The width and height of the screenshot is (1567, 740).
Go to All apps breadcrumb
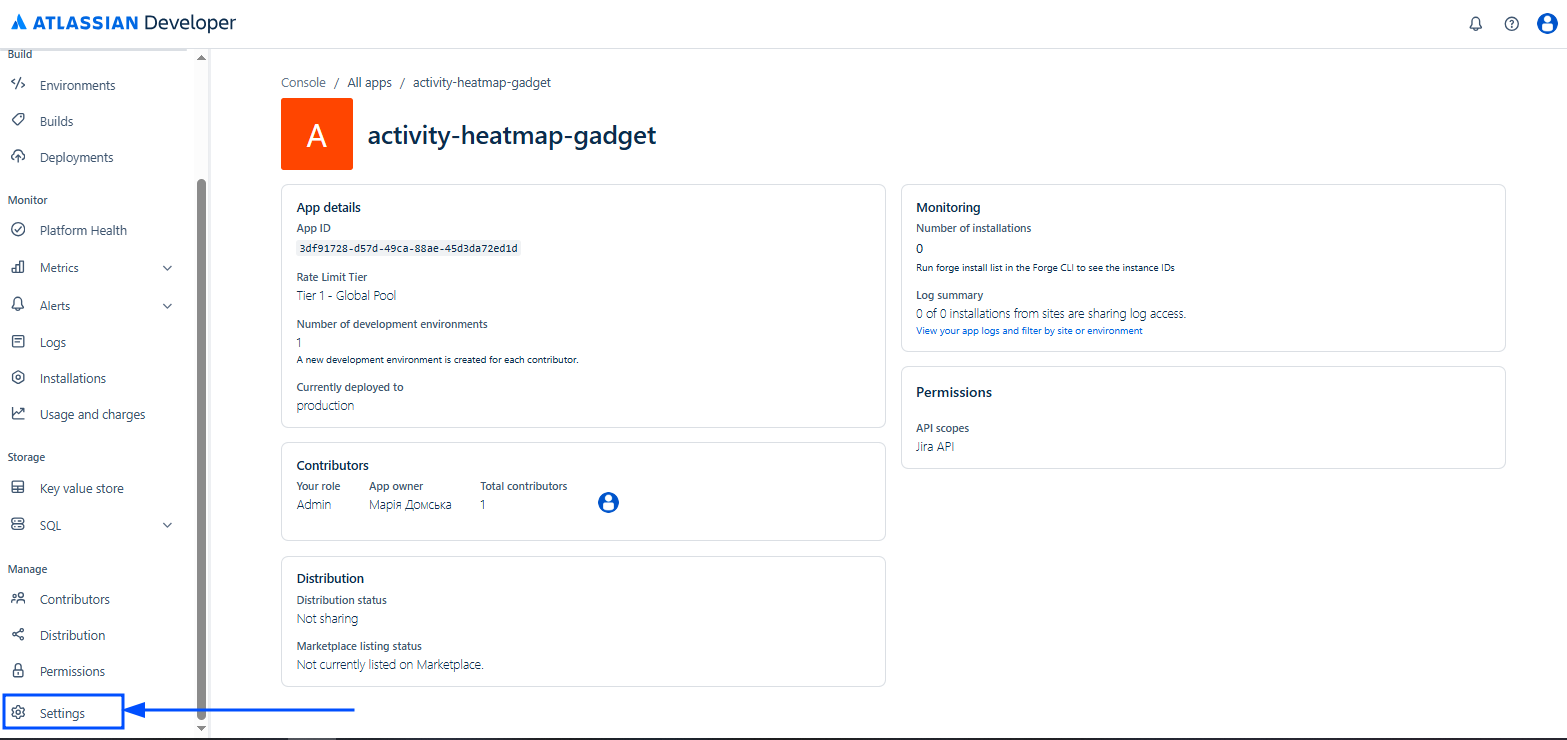370,83
